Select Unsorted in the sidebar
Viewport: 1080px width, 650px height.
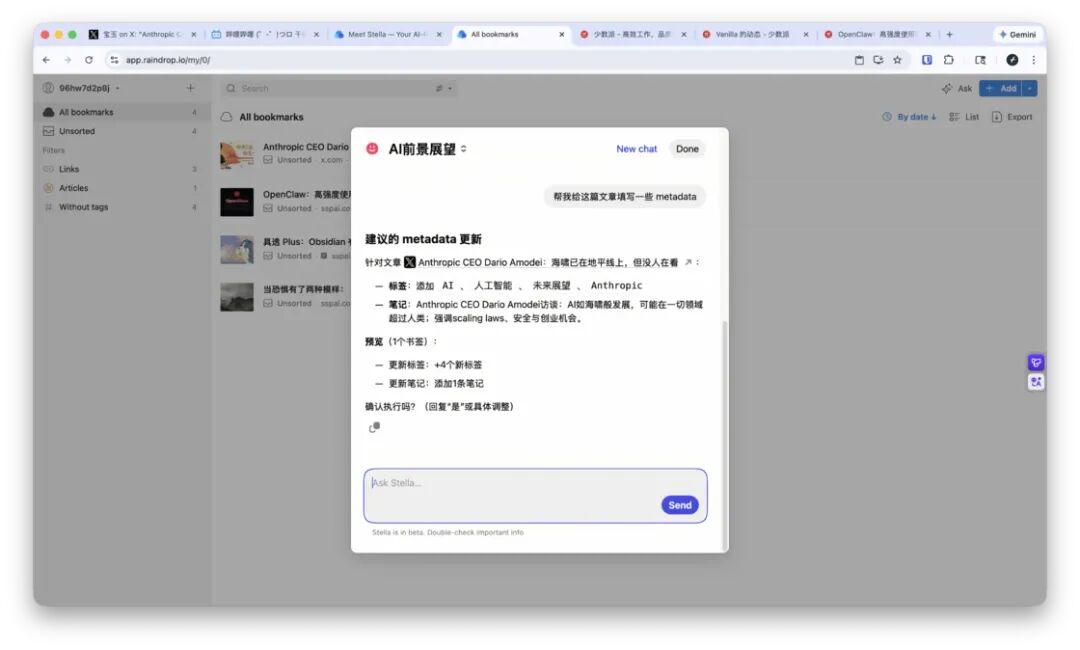[121, 131]
